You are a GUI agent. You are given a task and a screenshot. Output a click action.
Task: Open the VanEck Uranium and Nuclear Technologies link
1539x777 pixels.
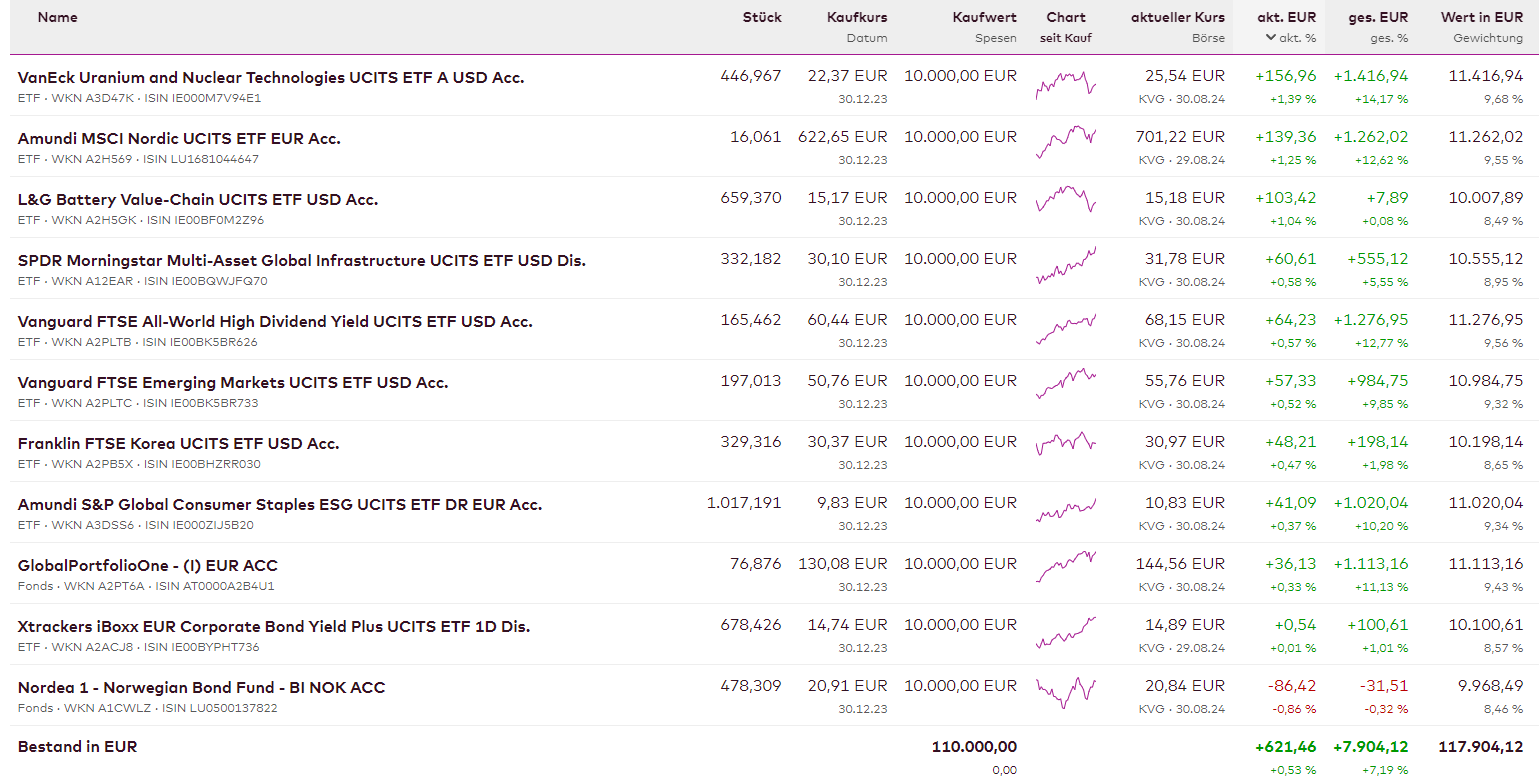tap(271, 78)
